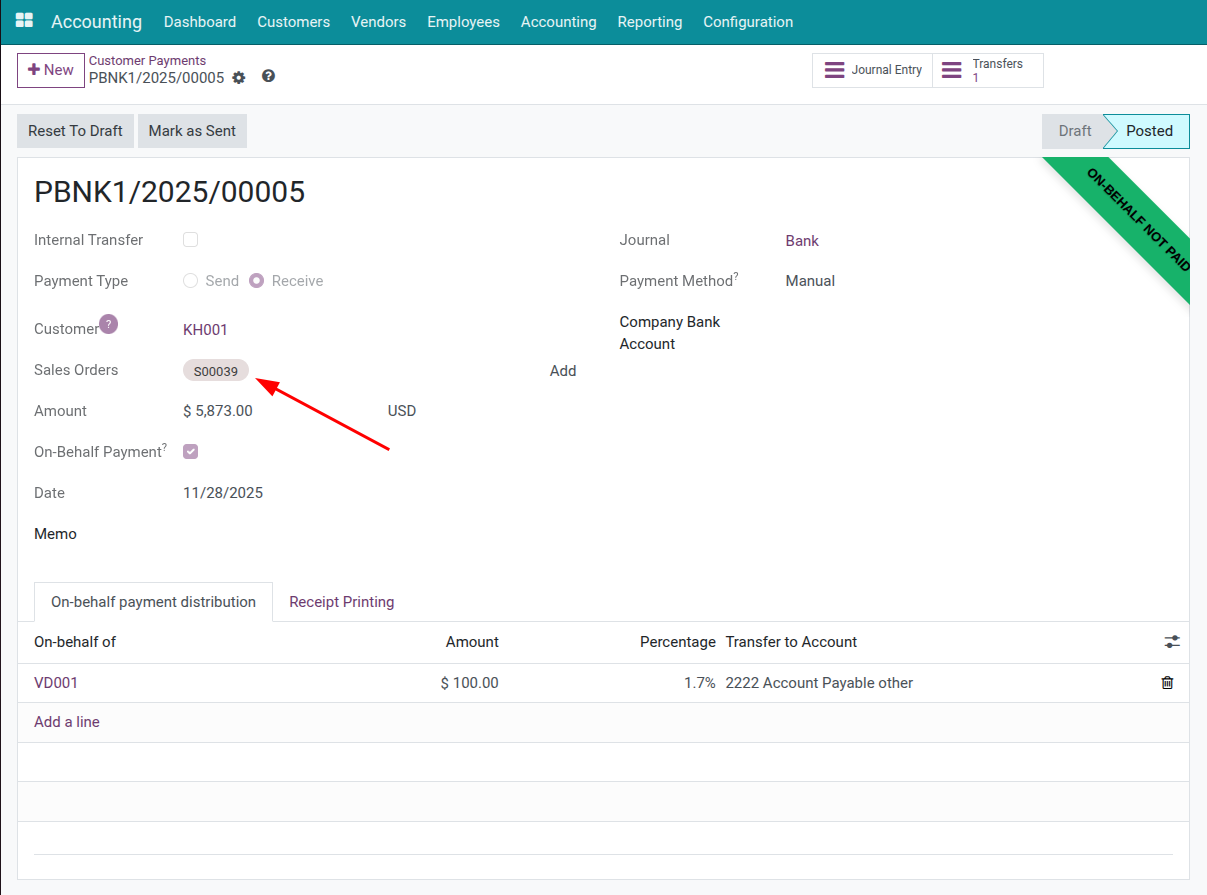The height and width of the screenshot is (895, 1207).
Task: Select the Send payment type radio
Action: point(191,281)
